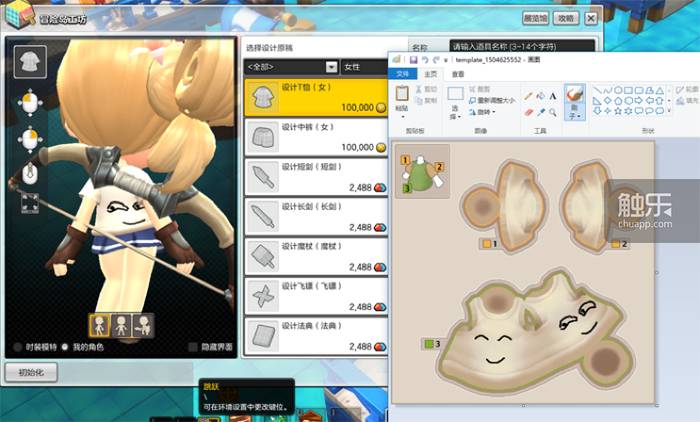Select the Pencil tool in Paint
This screenshot has height=422, width=700.
click(x=529, y=96)
